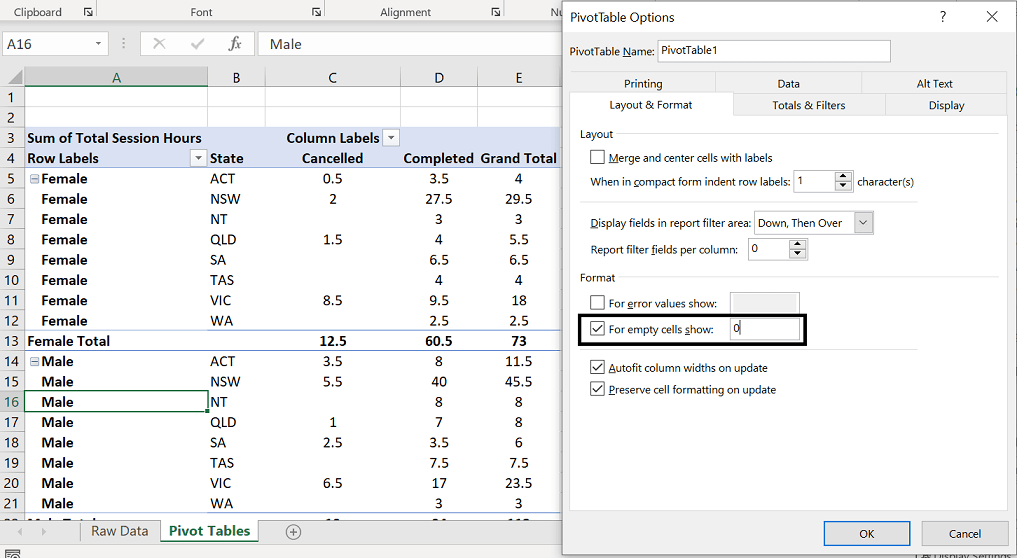Click the formula bar showing Male
1017x558 pixels.
409,44
